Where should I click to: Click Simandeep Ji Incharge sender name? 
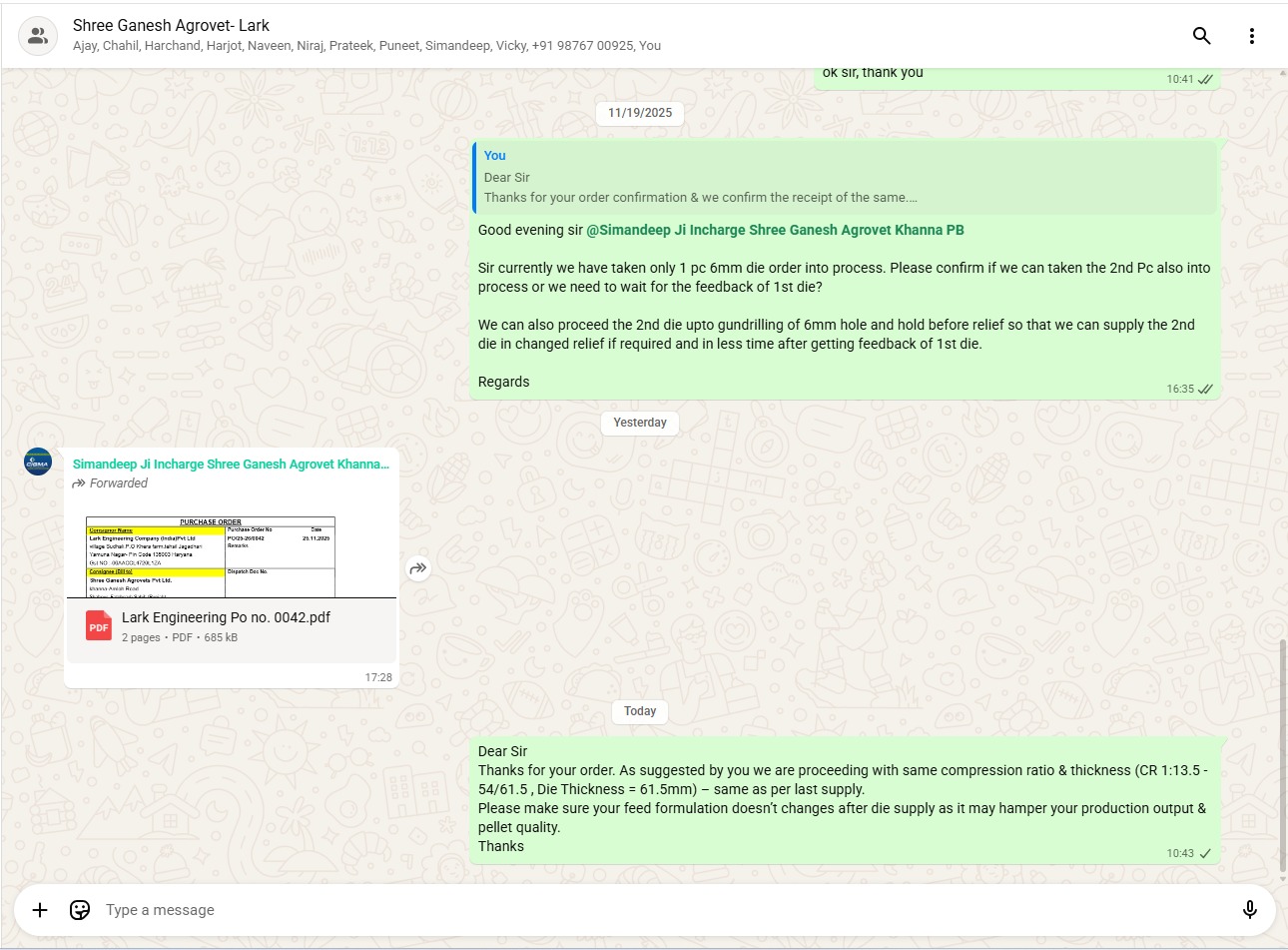[x=231, y=464]
